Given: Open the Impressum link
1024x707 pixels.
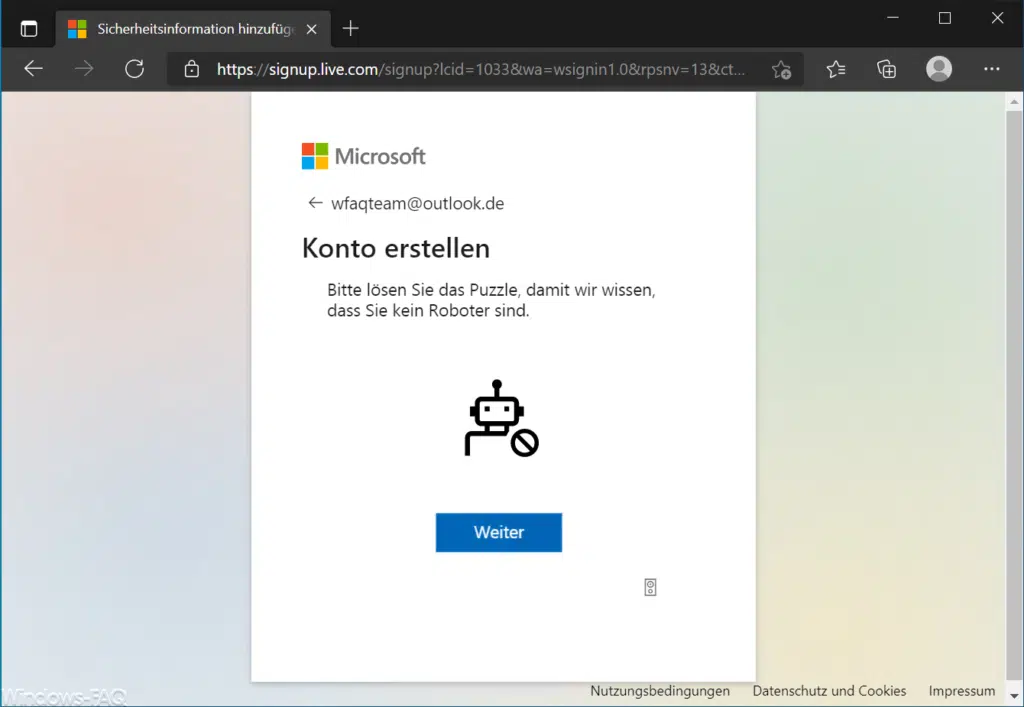Looking at the screenshot, I should [960, 690].
